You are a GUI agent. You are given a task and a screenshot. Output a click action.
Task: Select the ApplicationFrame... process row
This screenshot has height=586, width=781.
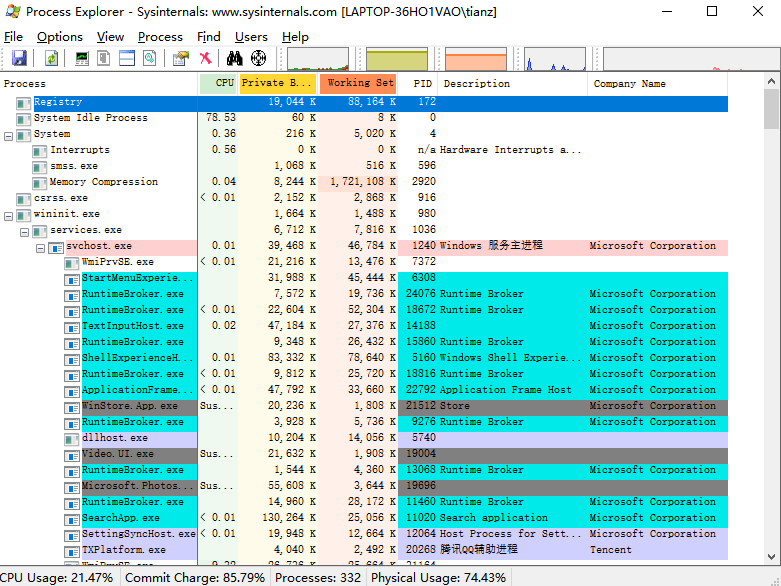click(364, 390)
